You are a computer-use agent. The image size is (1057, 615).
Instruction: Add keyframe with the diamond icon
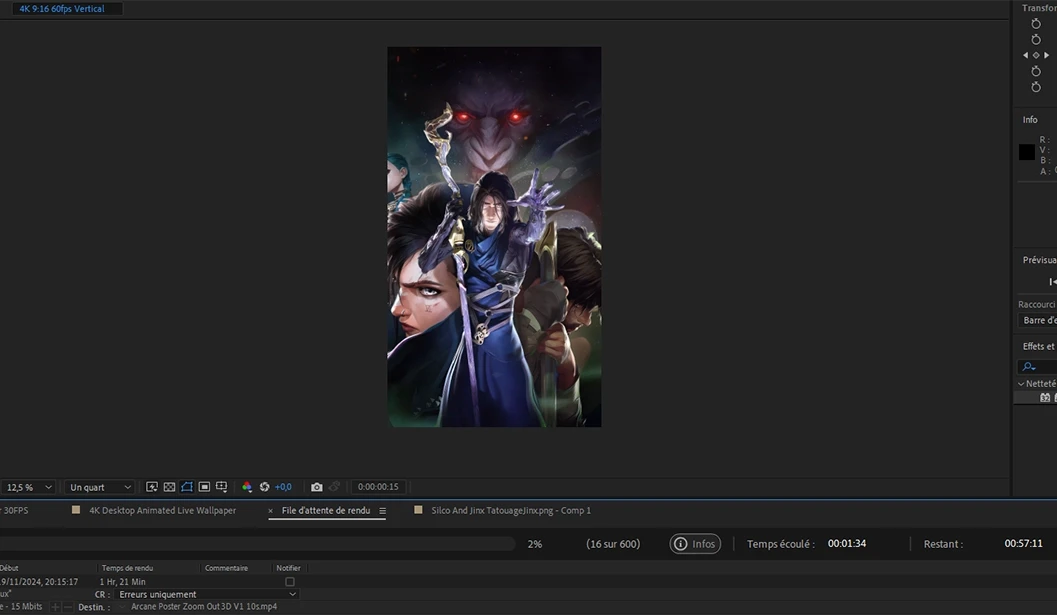1036,55
